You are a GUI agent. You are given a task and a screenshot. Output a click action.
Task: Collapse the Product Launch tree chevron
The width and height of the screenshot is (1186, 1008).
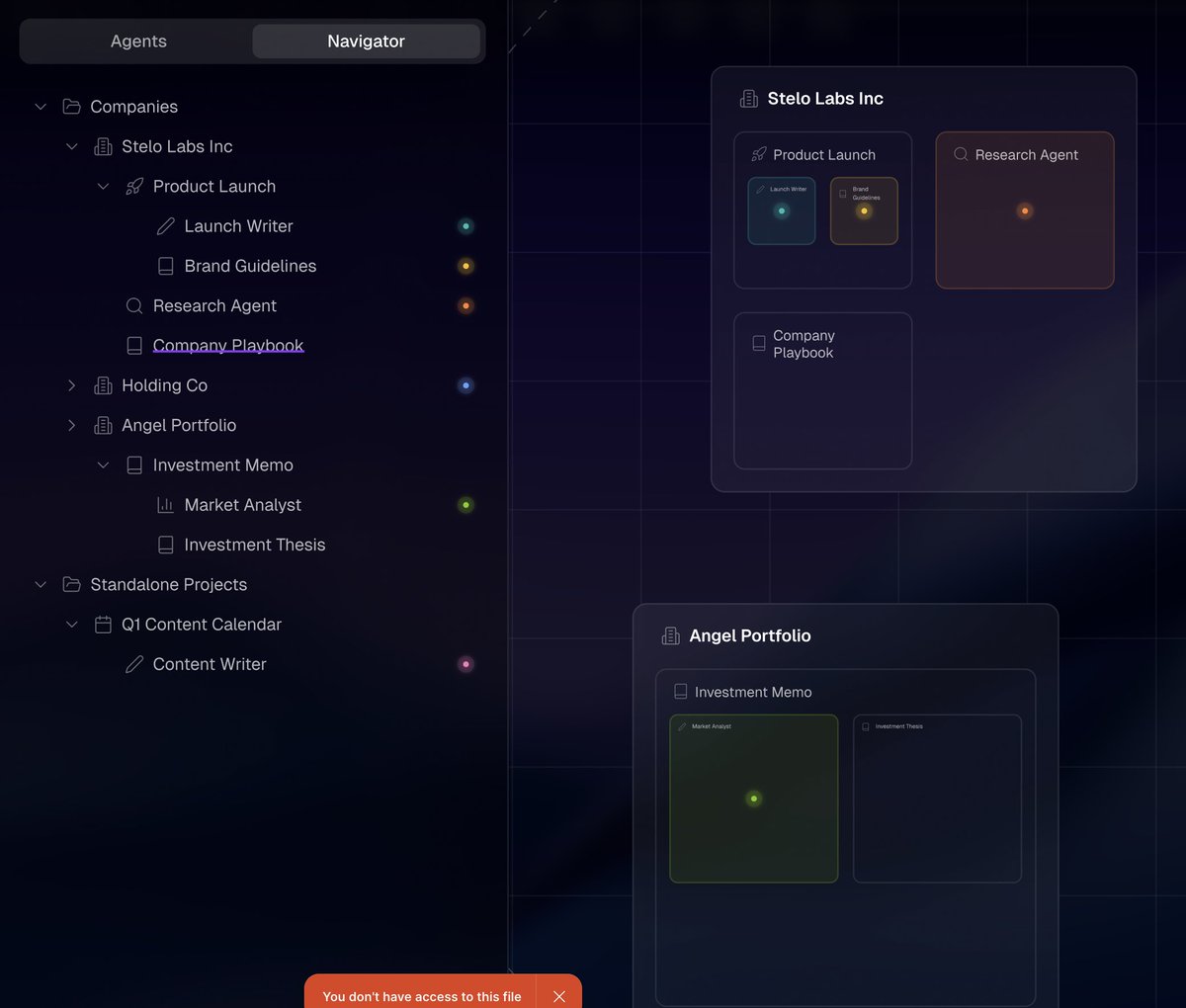(103, 186)
